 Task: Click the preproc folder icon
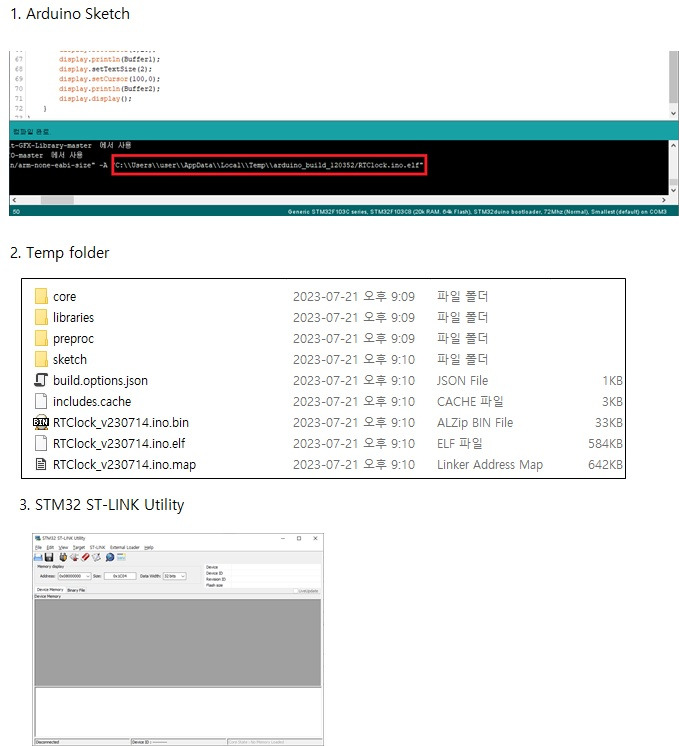(41, 338)
